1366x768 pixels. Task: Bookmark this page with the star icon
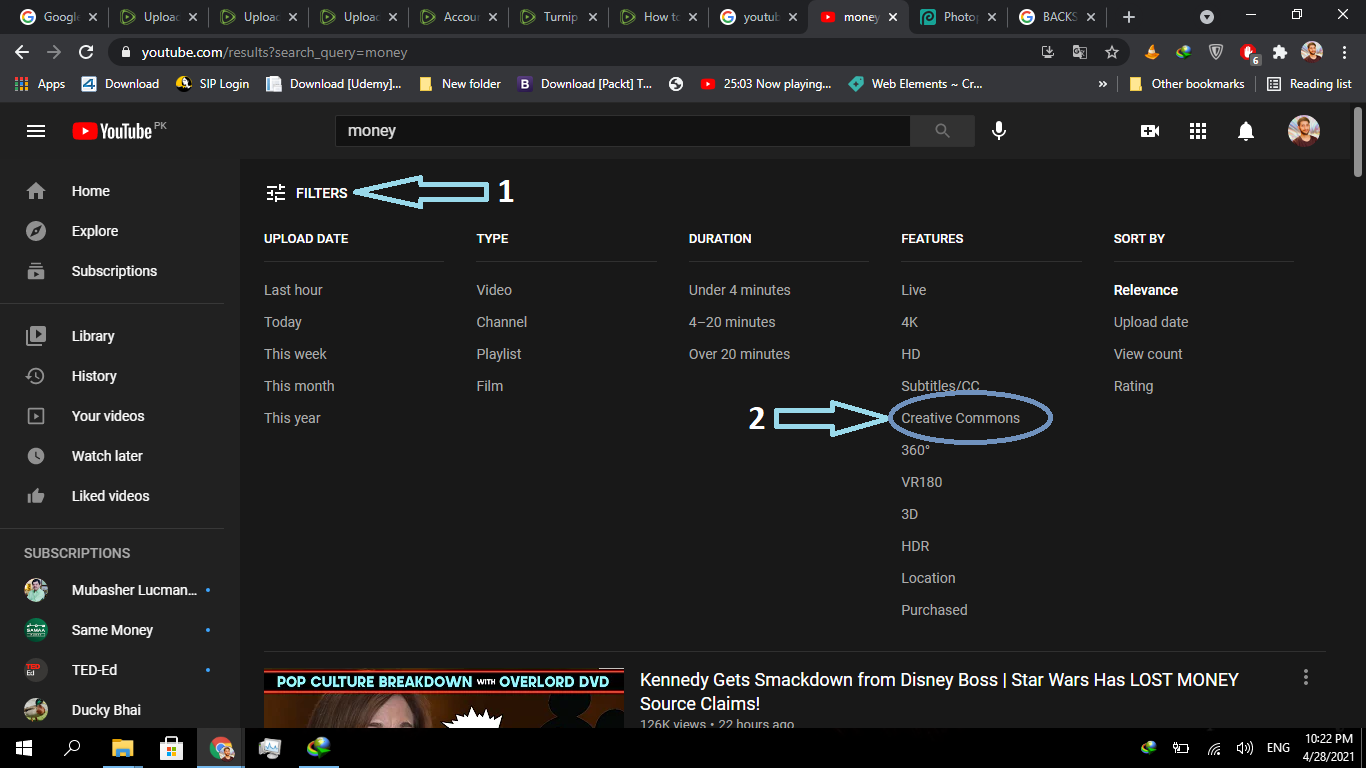point(1112,52)
